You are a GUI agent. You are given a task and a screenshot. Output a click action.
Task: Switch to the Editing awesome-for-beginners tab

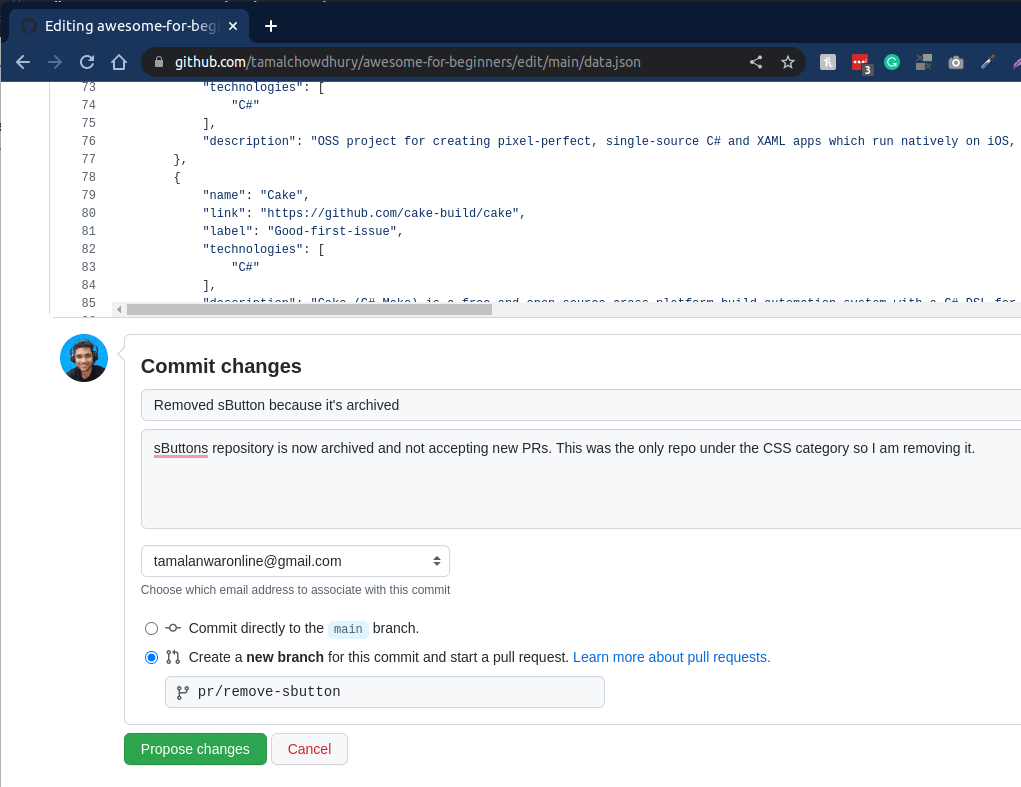coord(129,26)
